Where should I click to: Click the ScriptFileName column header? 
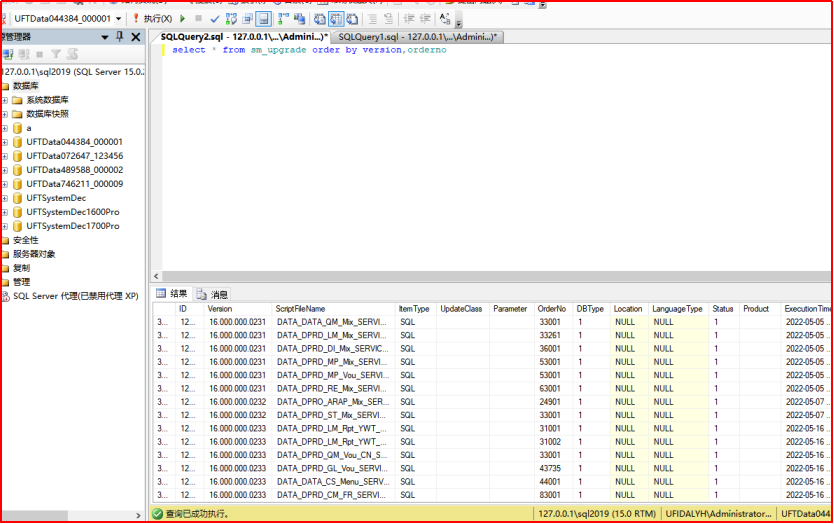point(301,309)
